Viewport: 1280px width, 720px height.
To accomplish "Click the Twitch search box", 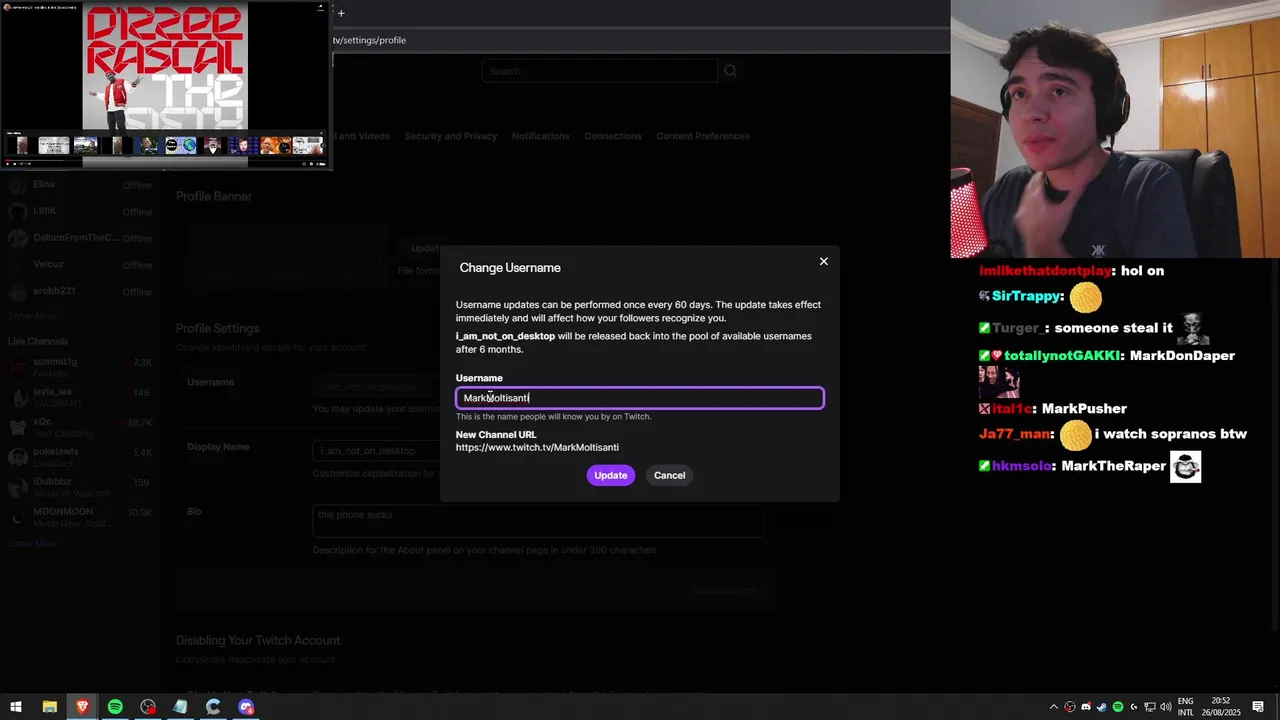I will tap(600, 71).
